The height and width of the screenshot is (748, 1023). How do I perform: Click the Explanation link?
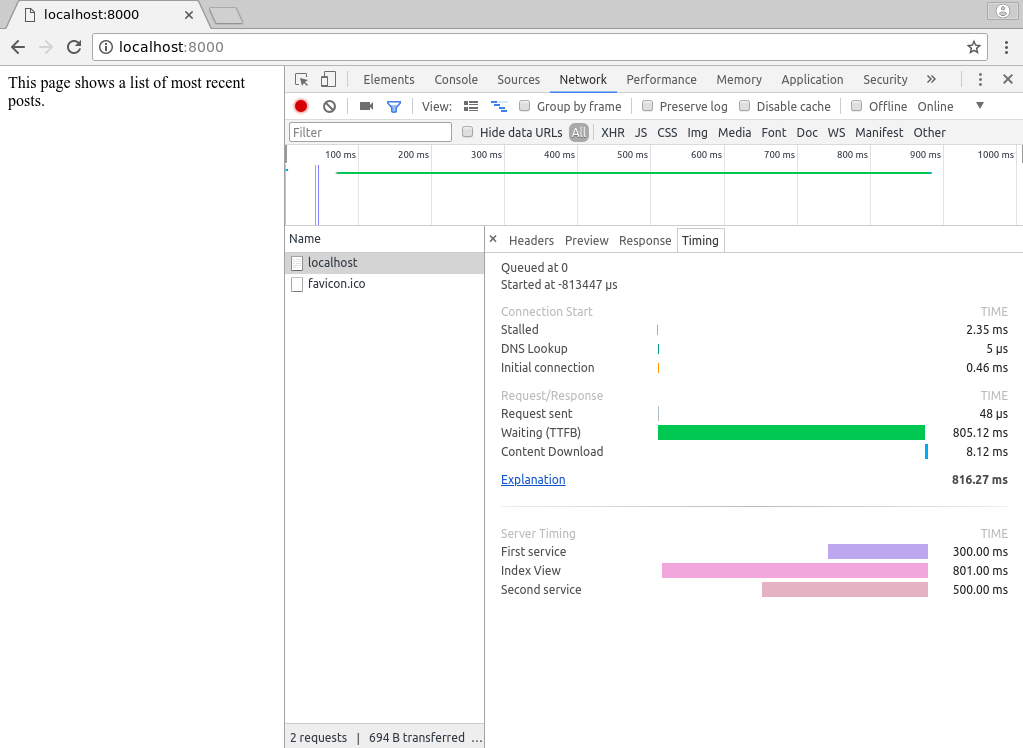pos(532,479)
